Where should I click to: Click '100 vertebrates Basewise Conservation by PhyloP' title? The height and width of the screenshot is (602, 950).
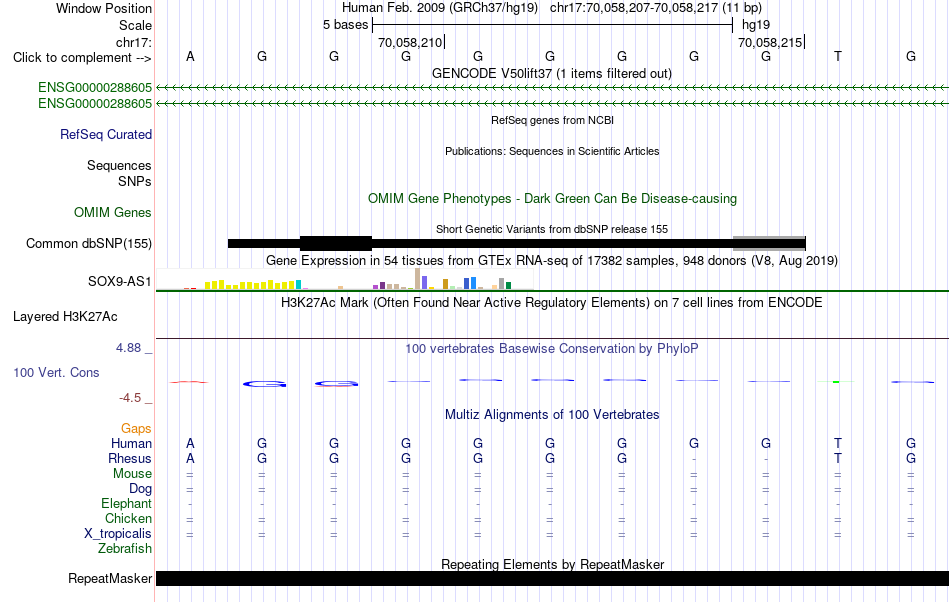(x=552, y=349)
